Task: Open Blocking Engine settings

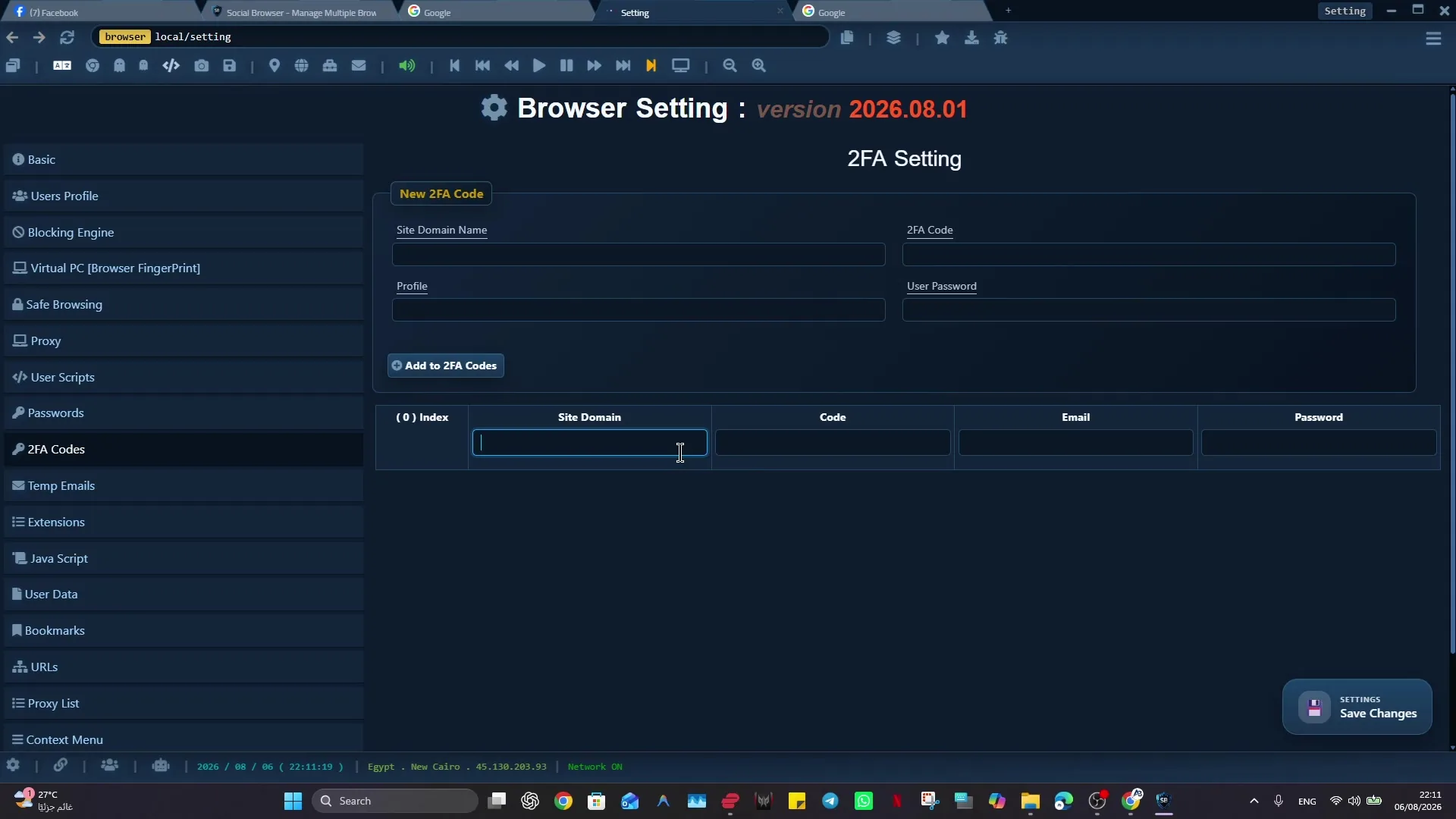Action: tap(184, 233)
